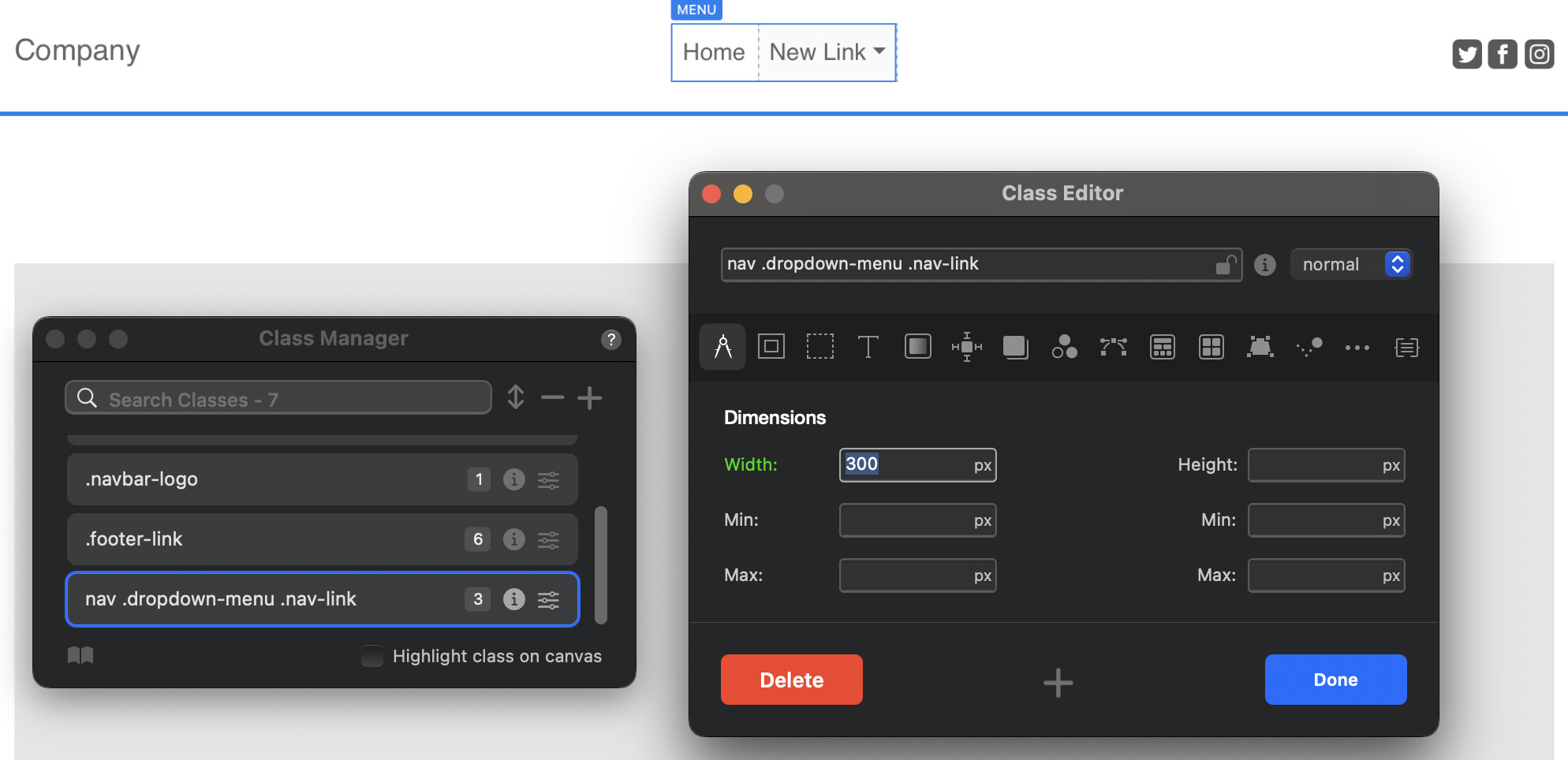
Task: Open the three-dot more options icon
Action: [1357, 347]
